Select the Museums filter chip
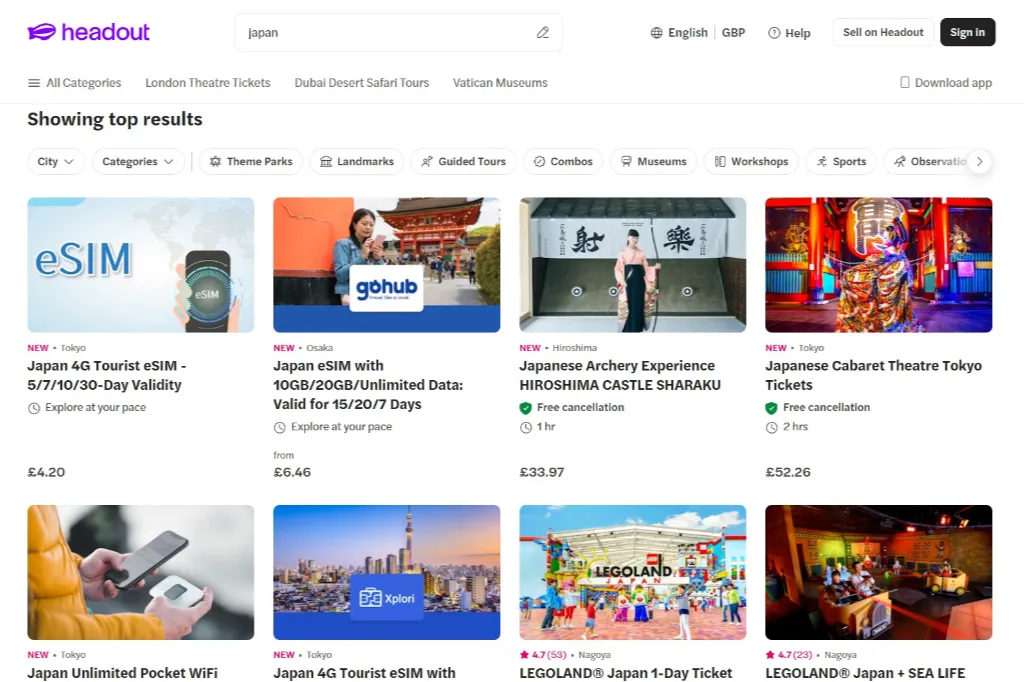 point(653,161)
